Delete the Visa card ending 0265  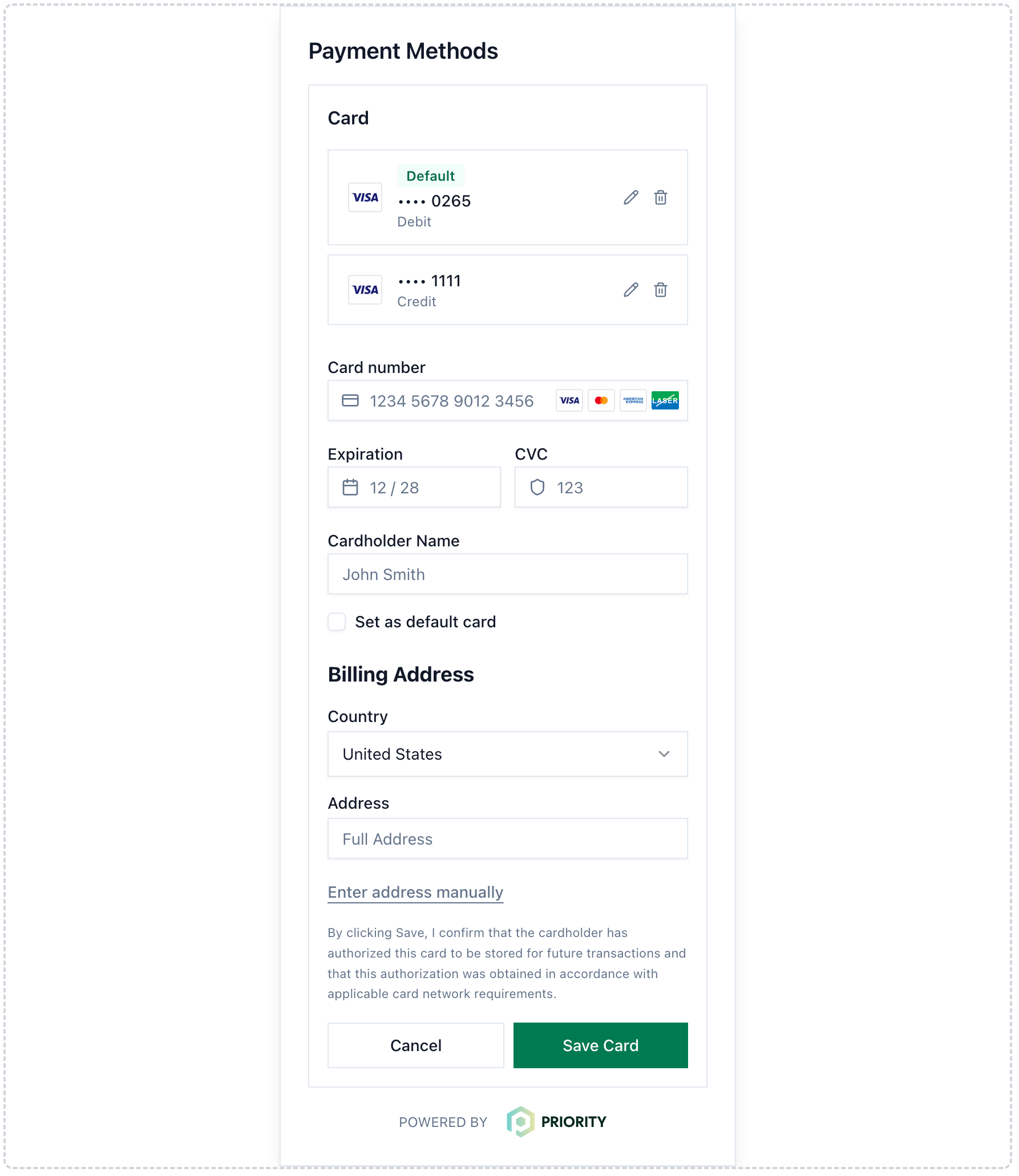660,197
